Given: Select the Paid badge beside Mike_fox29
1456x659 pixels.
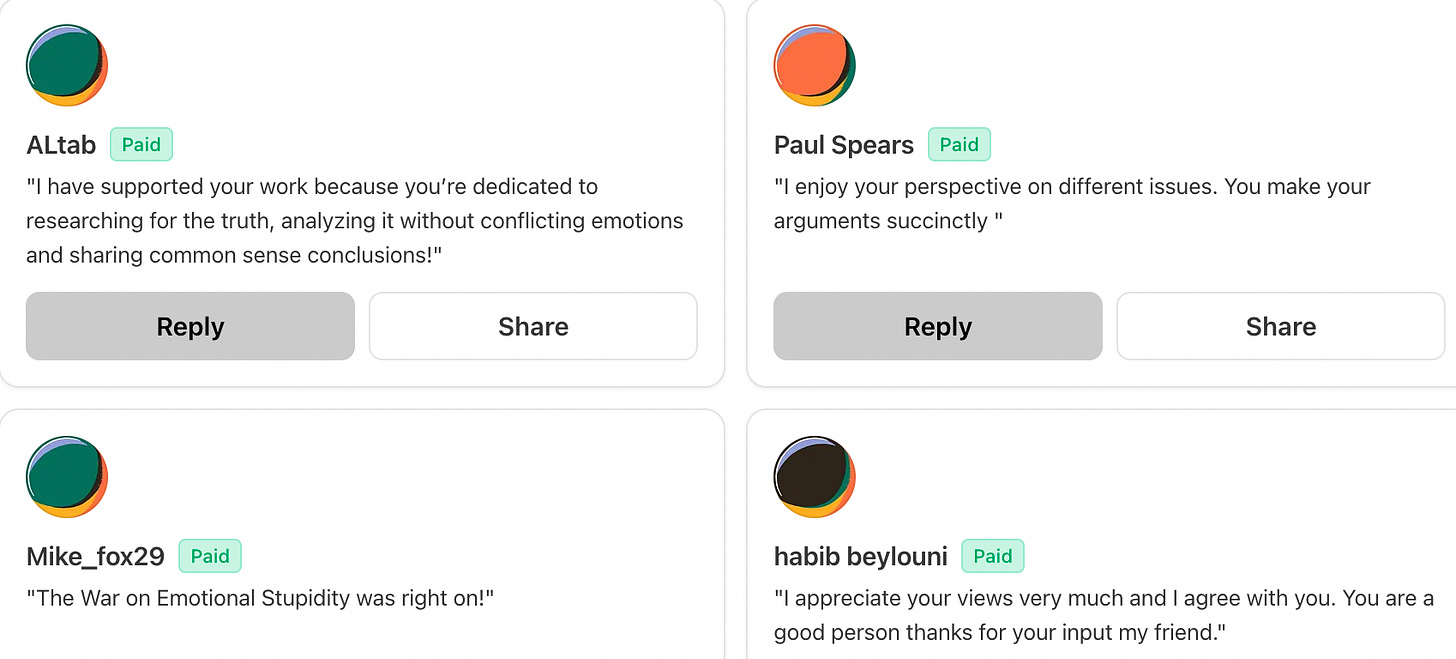Looking at the screenshot, I should pyautogui.click(x=210, y=556).
